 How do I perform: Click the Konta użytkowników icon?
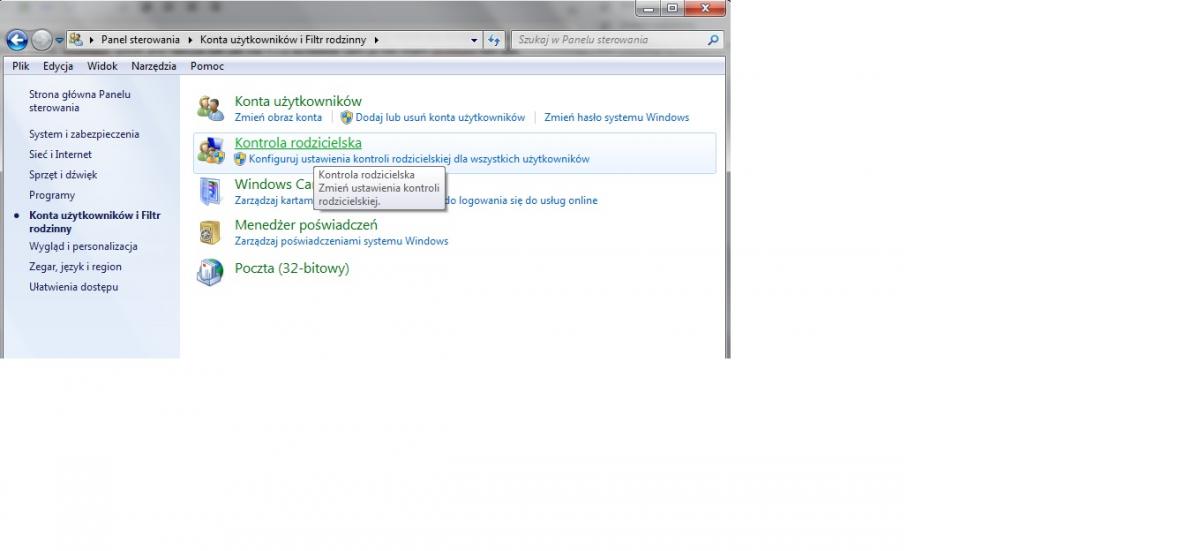(210, 108)
